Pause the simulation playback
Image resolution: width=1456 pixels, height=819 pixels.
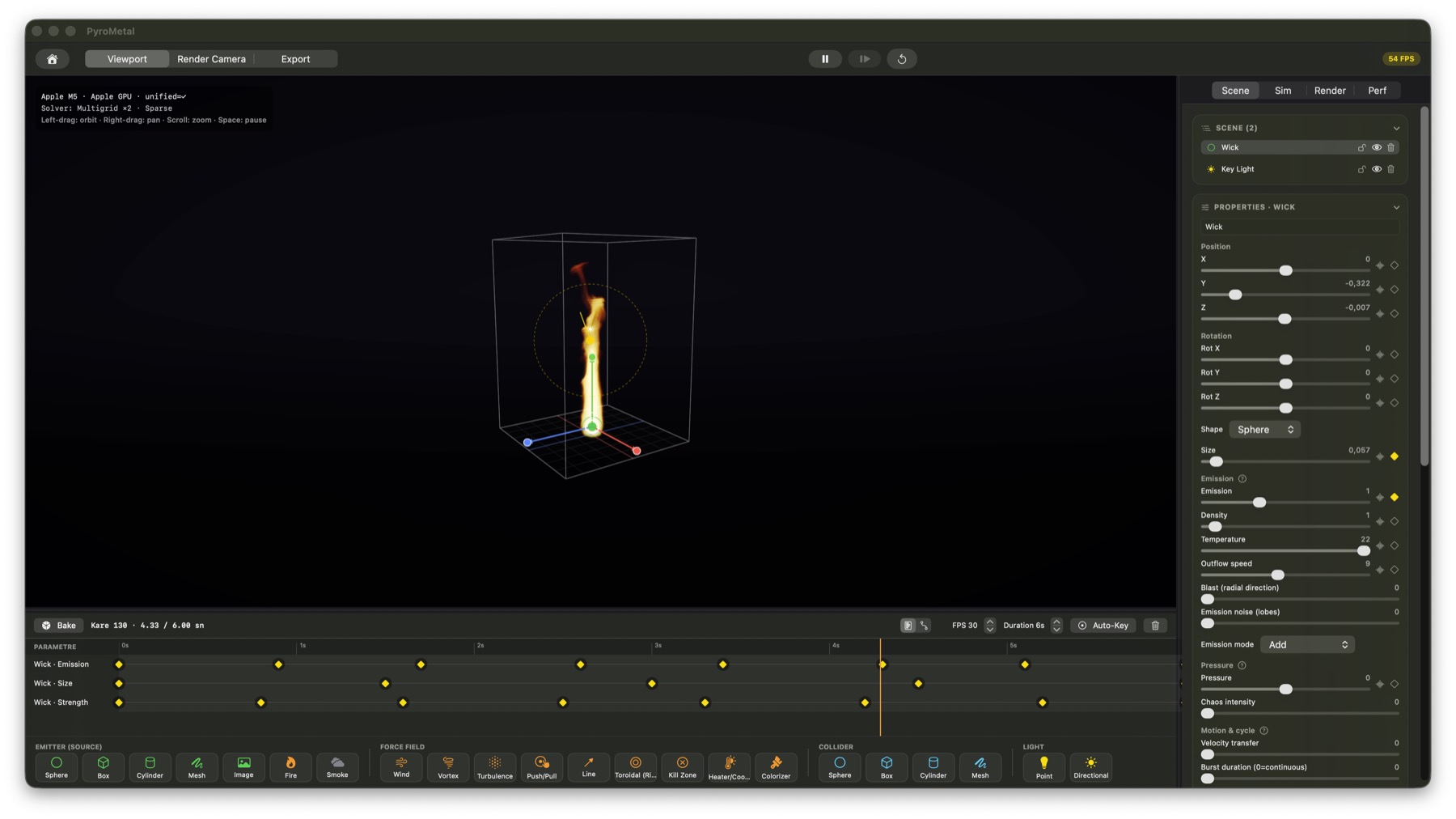825,59
